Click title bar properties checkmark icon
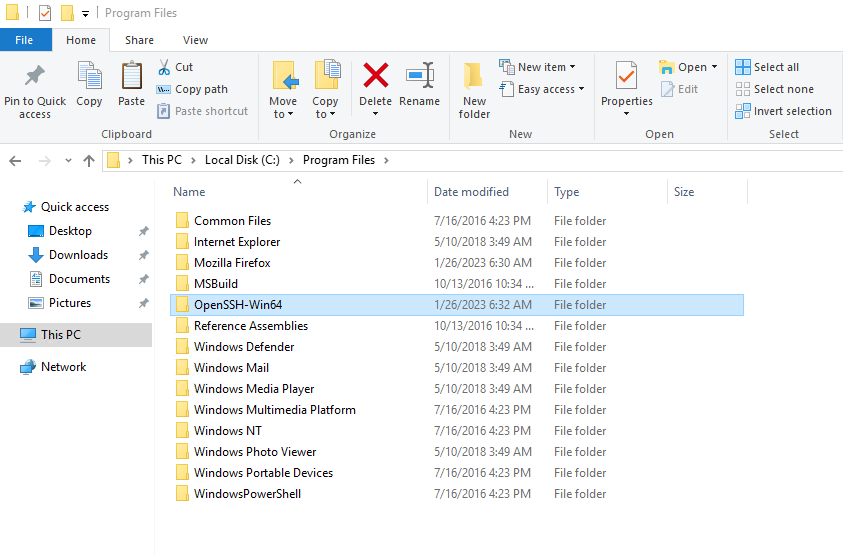This screenshot has width=843, height=555. pos(45,13)
